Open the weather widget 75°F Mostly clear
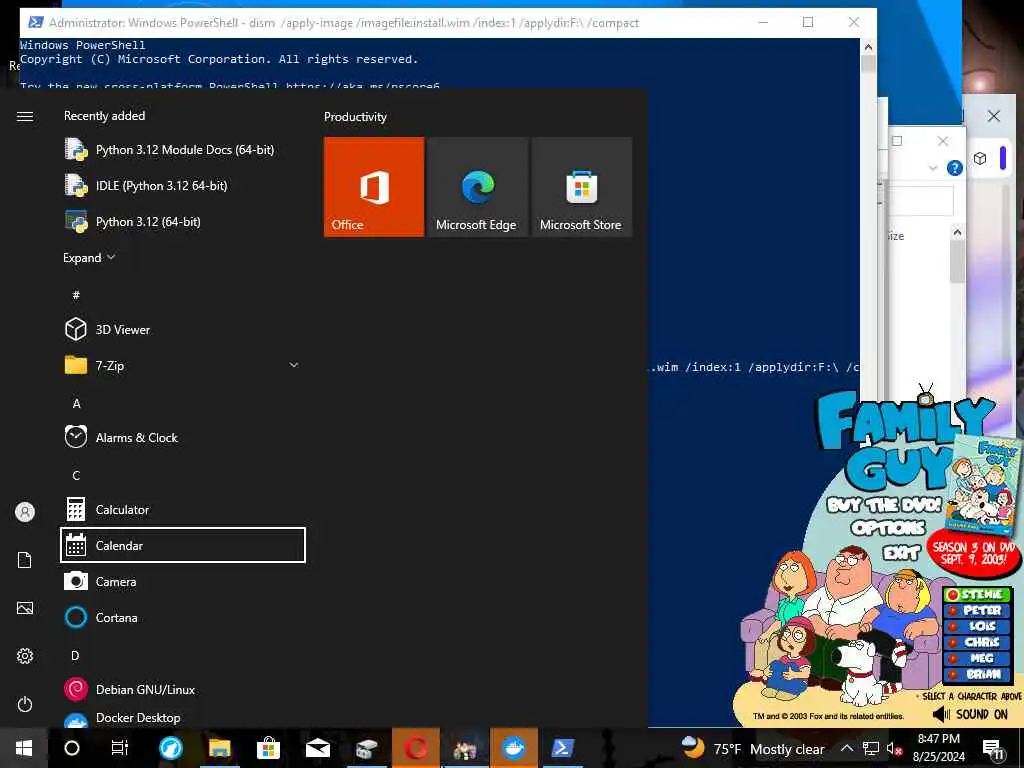 point(752,748)
